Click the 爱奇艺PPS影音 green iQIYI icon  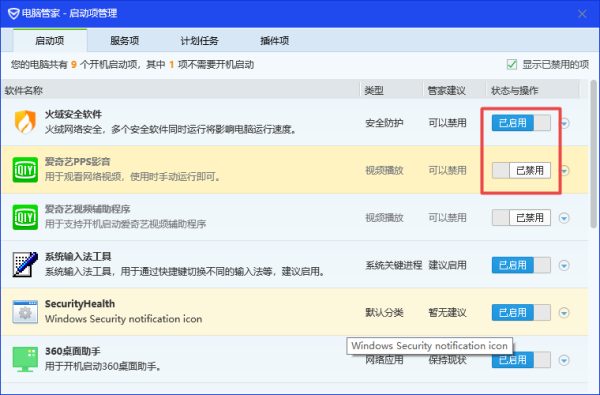coord(25,170)
